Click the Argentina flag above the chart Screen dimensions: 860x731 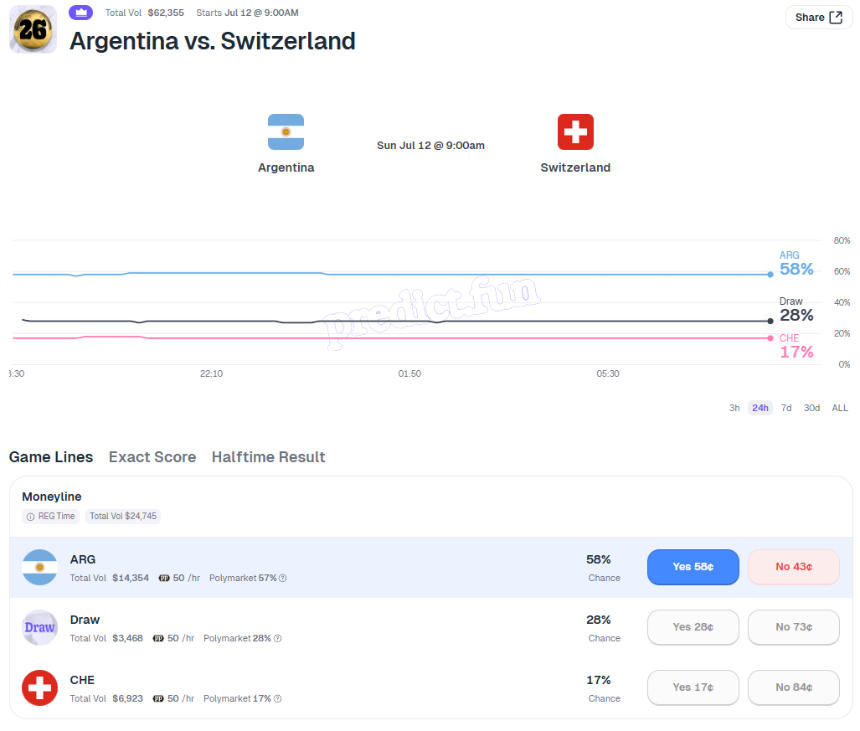[286, 132]
